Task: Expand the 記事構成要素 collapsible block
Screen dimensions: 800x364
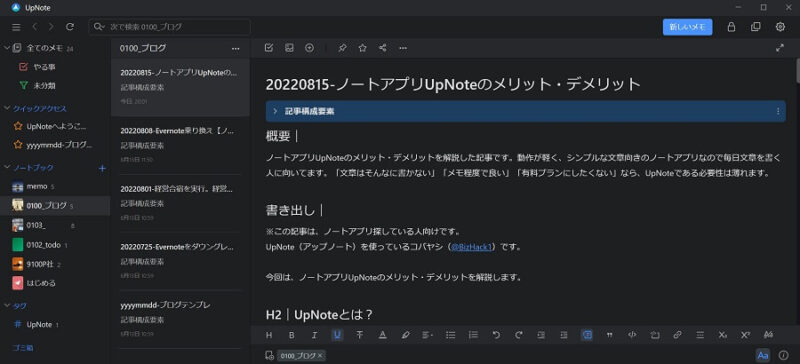Action: tap(275, 111)
